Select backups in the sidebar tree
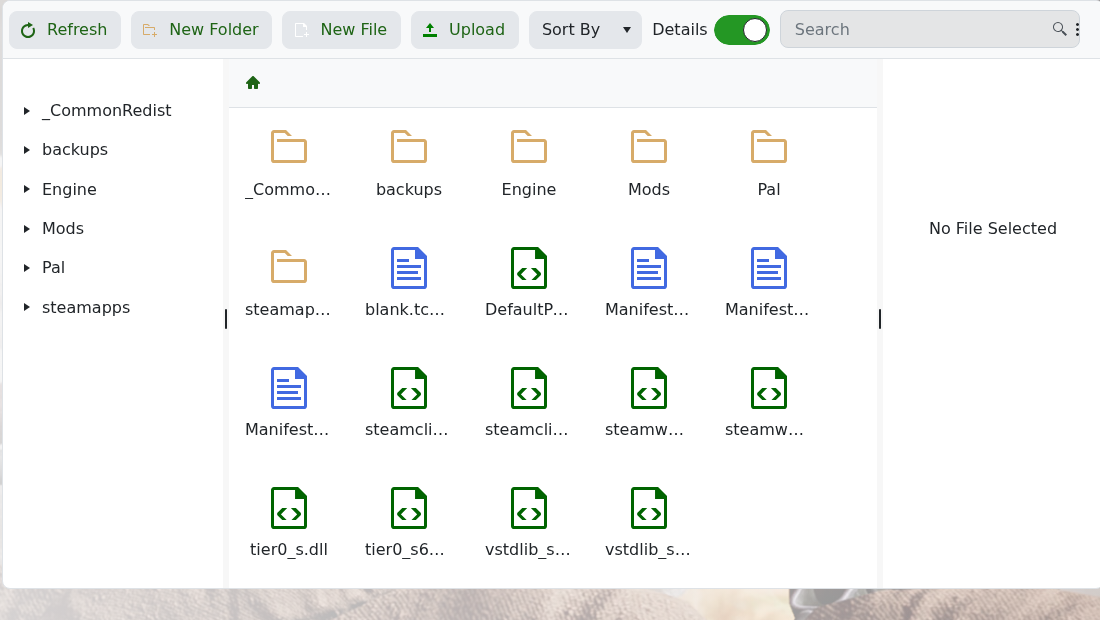1100x620 pixels. click(x=75, y=150)
